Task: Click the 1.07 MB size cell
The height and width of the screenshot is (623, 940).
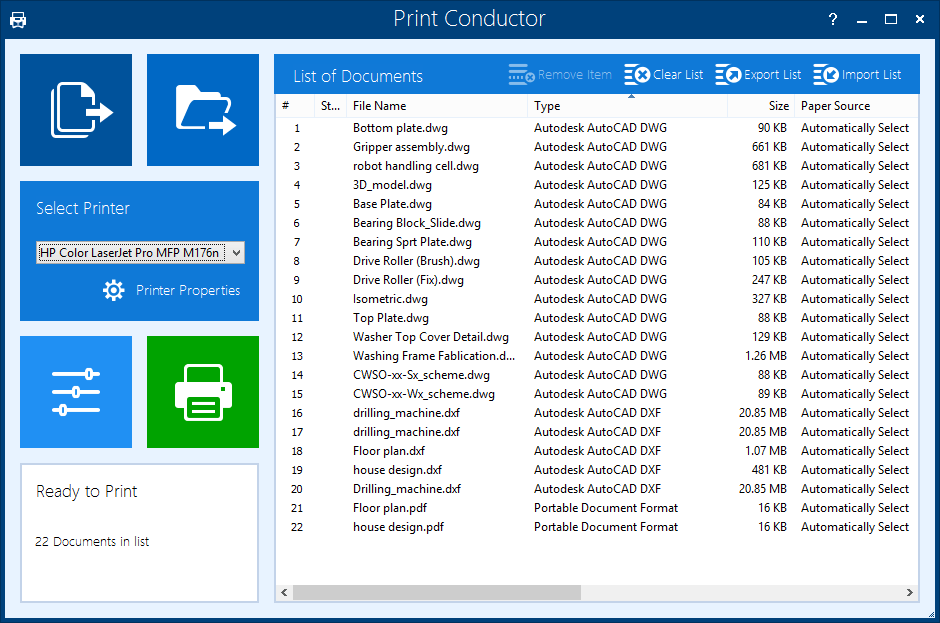Action: click(x=766, y=451)
